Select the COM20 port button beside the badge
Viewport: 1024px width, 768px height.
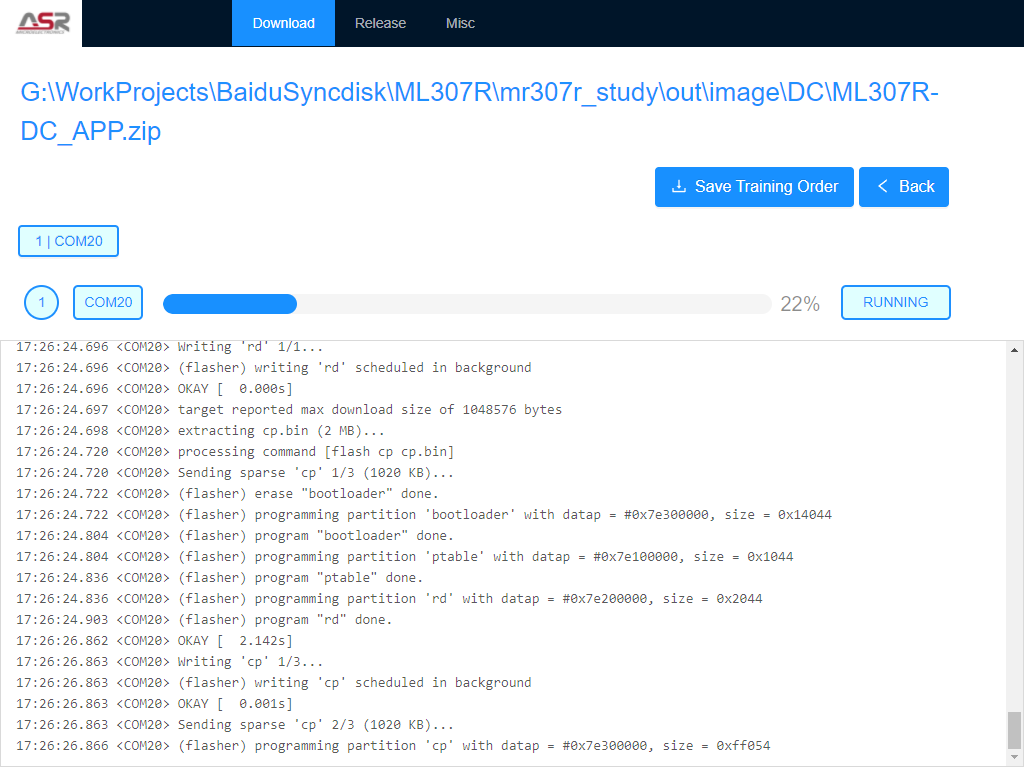pyautogui.click(x=108, y=302)
